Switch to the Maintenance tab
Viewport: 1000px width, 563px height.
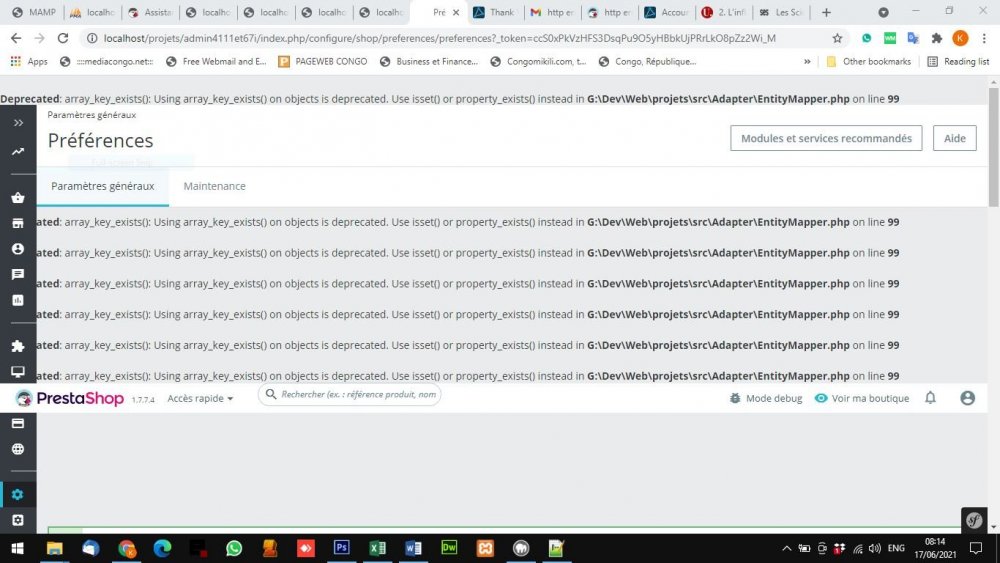(214, 186)
